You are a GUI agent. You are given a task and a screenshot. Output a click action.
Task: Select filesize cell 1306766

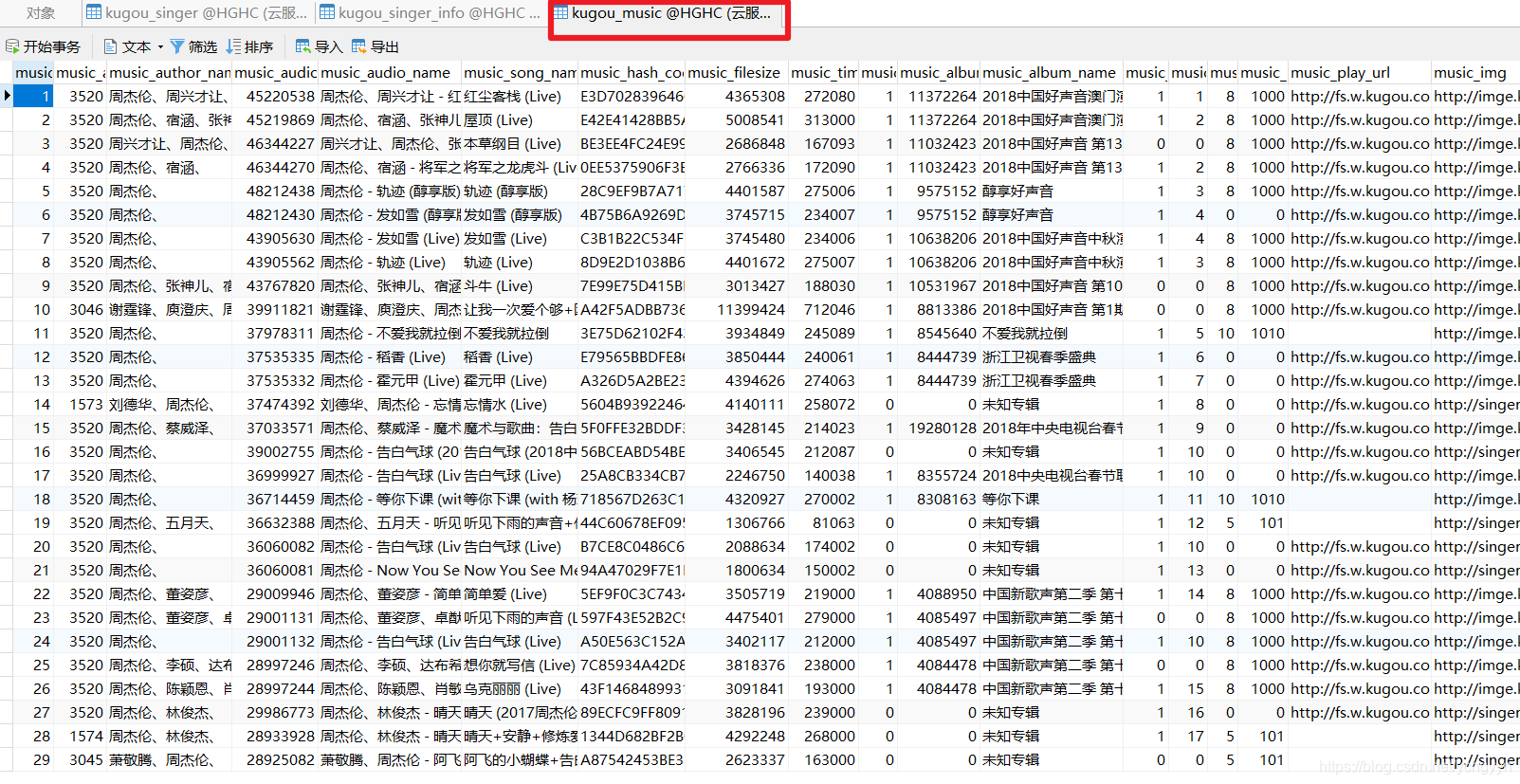tap(736, 522)
